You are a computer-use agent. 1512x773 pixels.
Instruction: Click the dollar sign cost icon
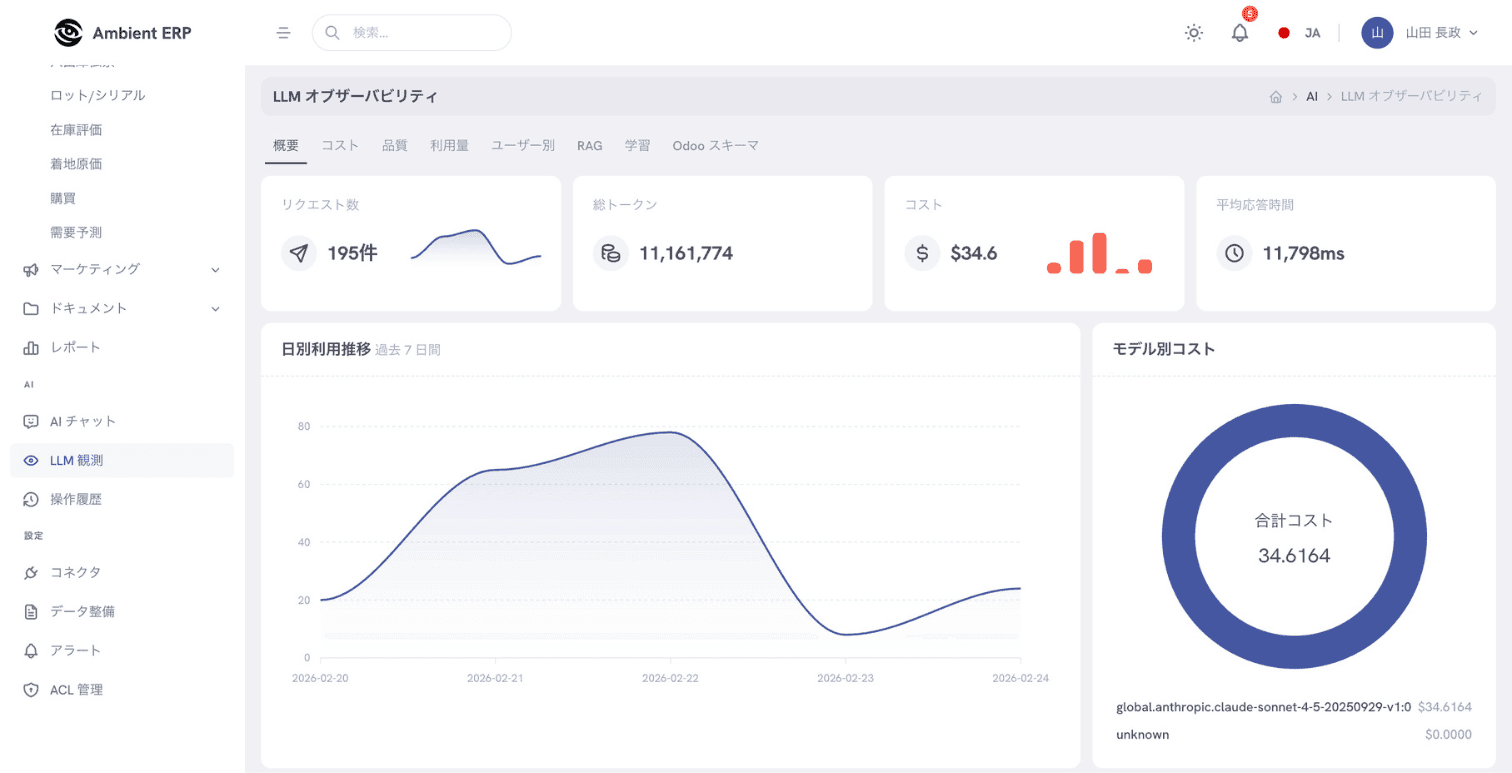pyautogui.click(x=922, y=253)
